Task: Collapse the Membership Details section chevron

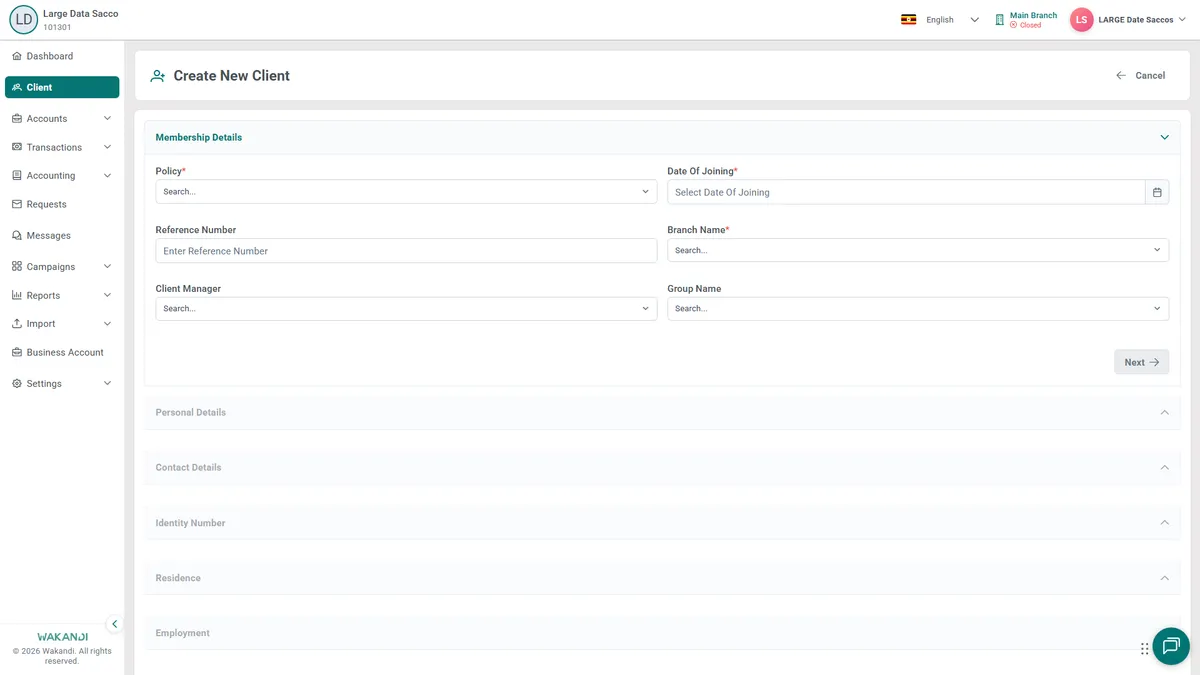Action: (x=1164, y=137)
